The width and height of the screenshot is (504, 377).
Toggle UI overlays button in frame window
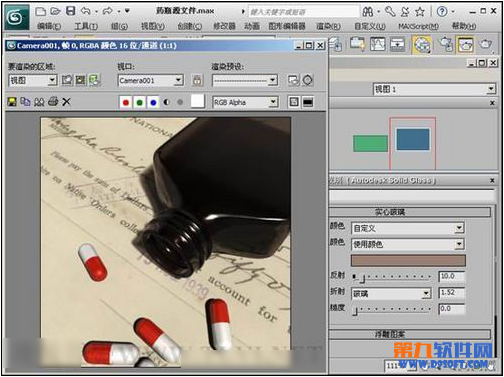pyautogui.click(x=294, y=102)
